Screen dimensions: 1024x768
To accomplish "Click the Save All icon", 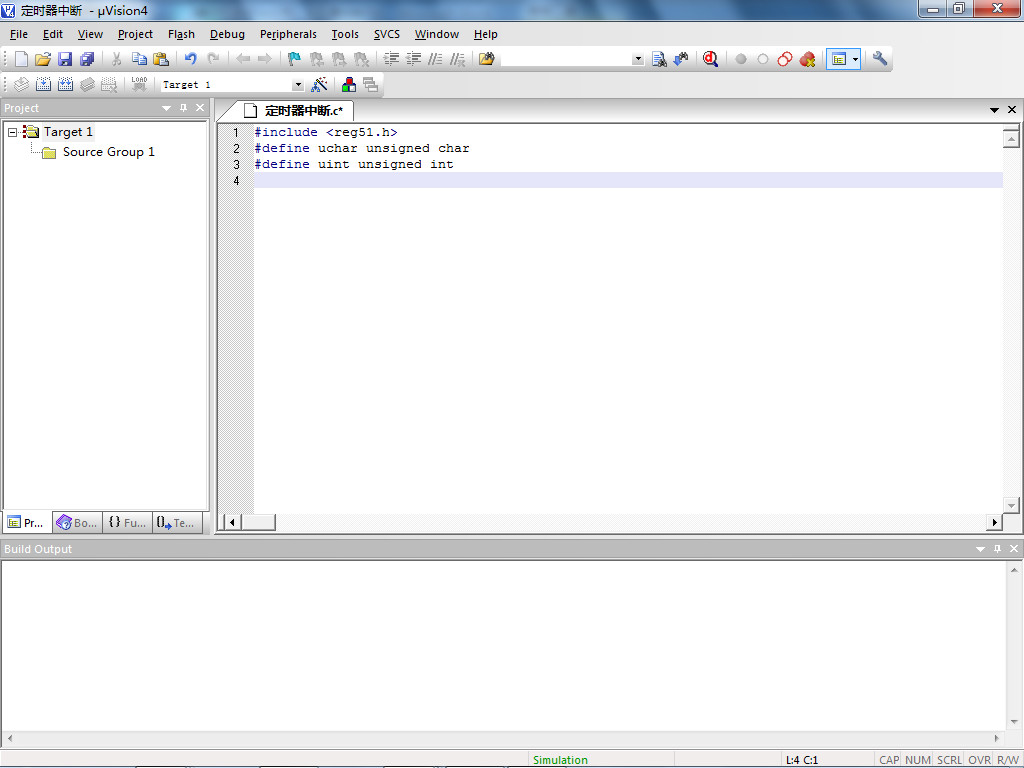I will 87,59.
